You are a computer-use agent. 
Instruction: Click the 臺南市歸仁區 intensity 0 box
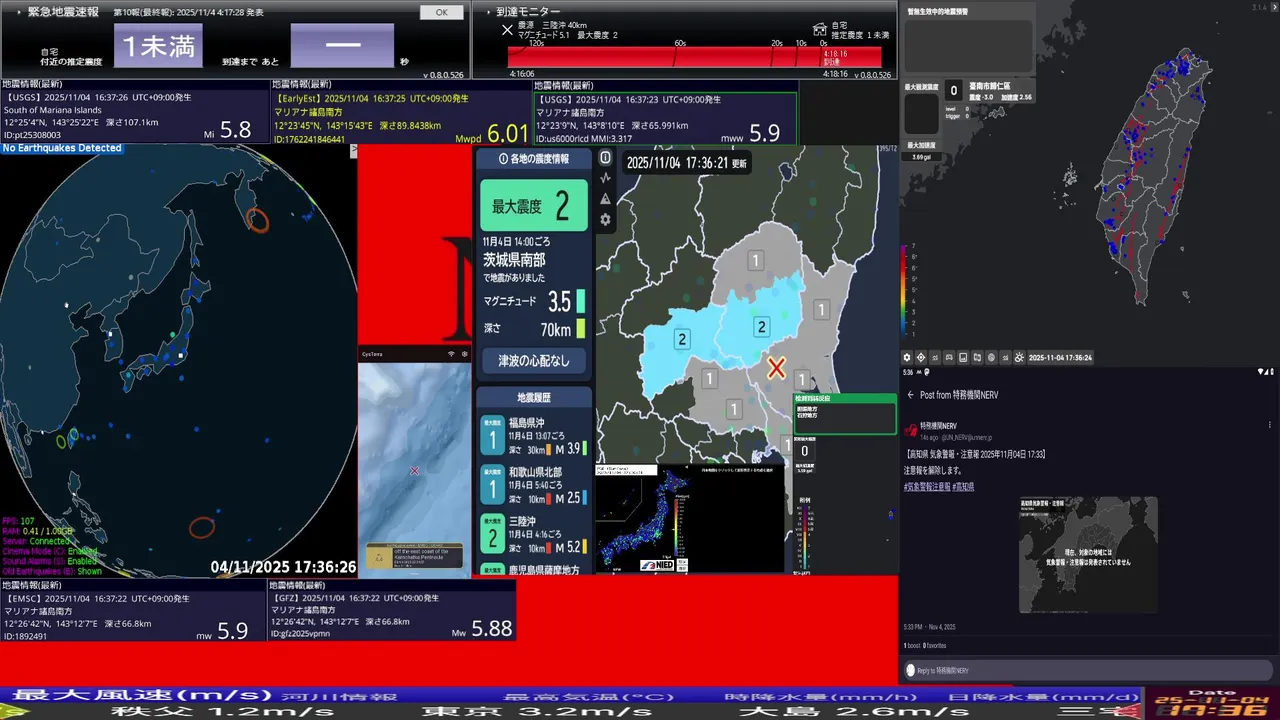pyautogui.click(x=953, y=91)
